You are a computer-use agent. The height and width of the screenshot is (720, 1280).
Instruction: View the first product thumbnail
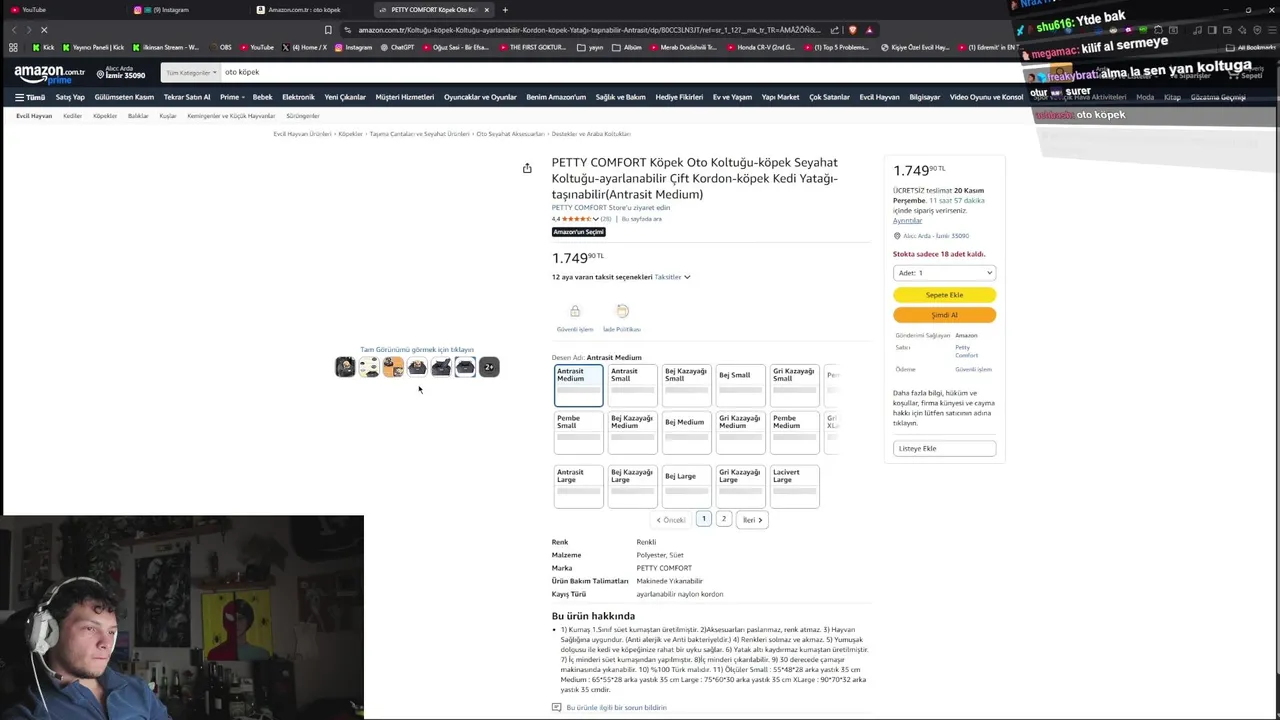[x=345, y=367]
